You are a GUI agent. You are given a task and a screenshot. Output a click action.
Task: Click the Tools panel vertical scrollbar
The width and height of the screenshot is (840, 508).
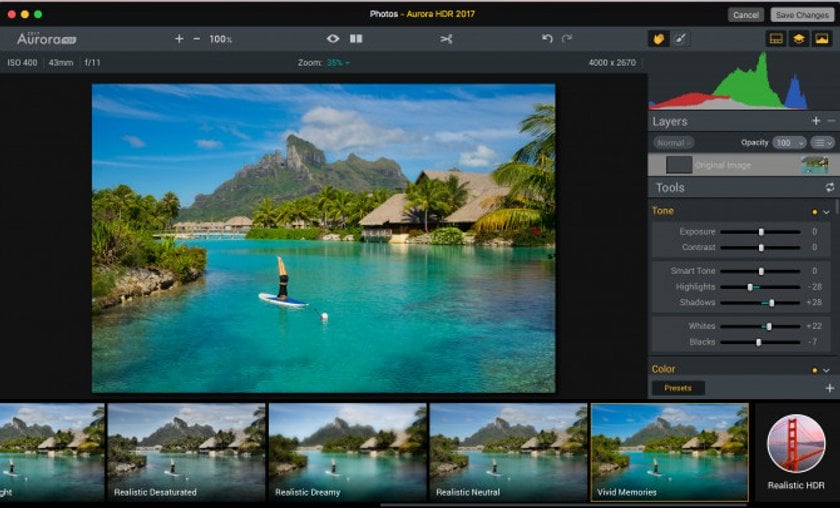coord(837,206)
